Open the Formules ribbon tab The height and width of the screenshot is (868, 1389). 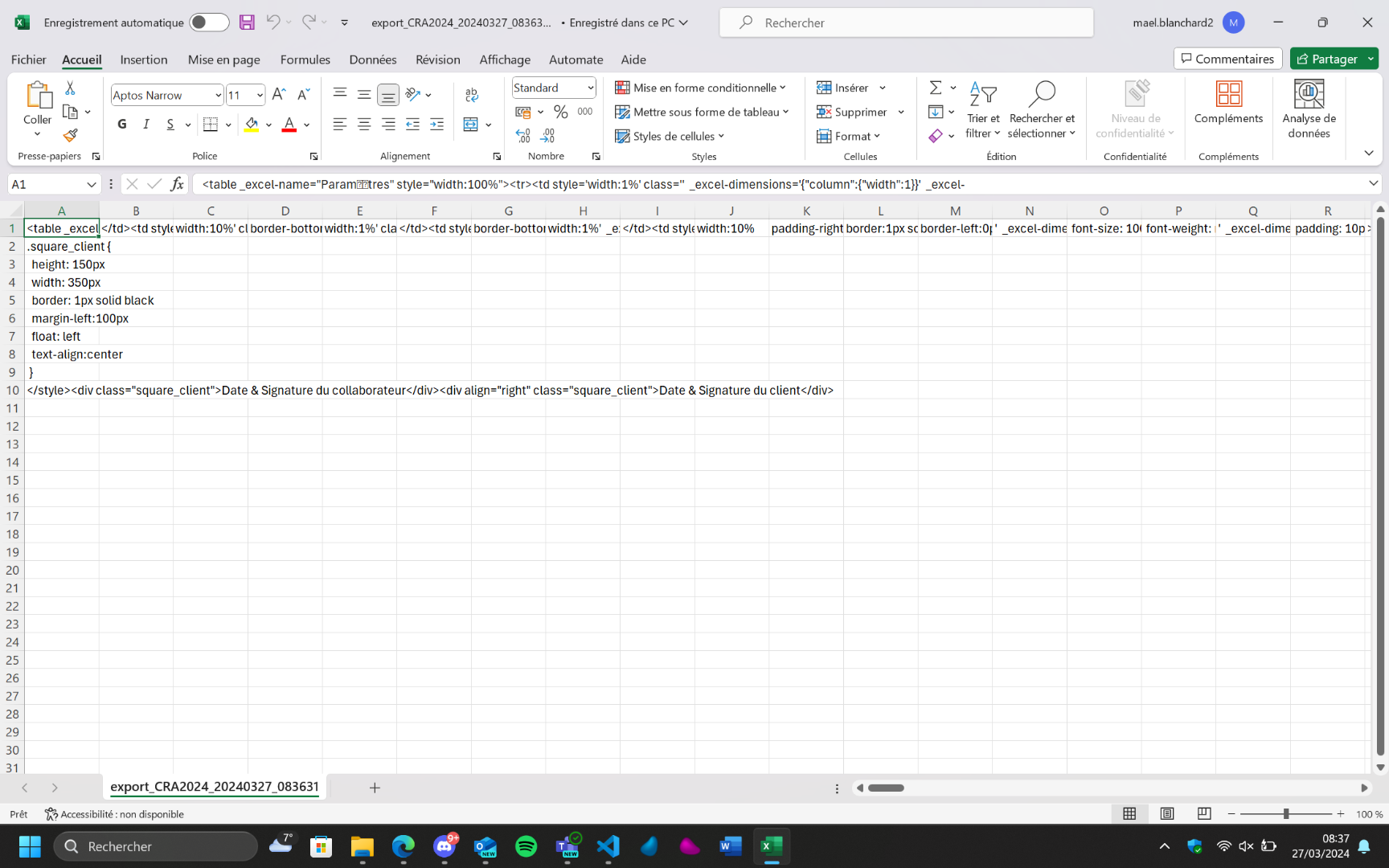click(x=305, y=59)
